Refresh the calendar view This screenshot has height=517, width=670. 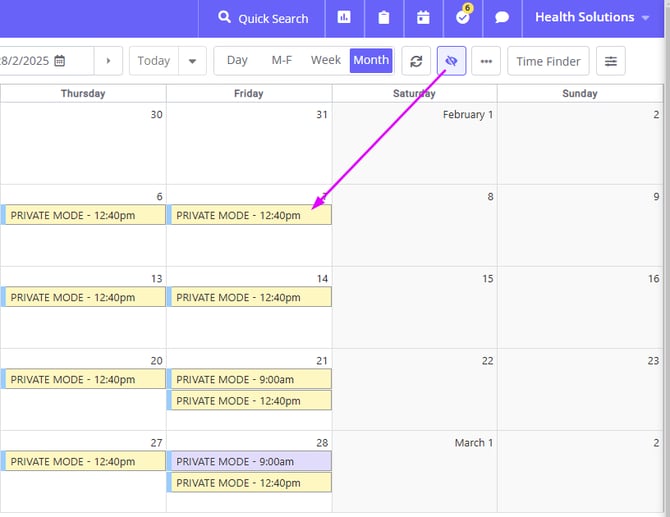(x=416, y=61)
